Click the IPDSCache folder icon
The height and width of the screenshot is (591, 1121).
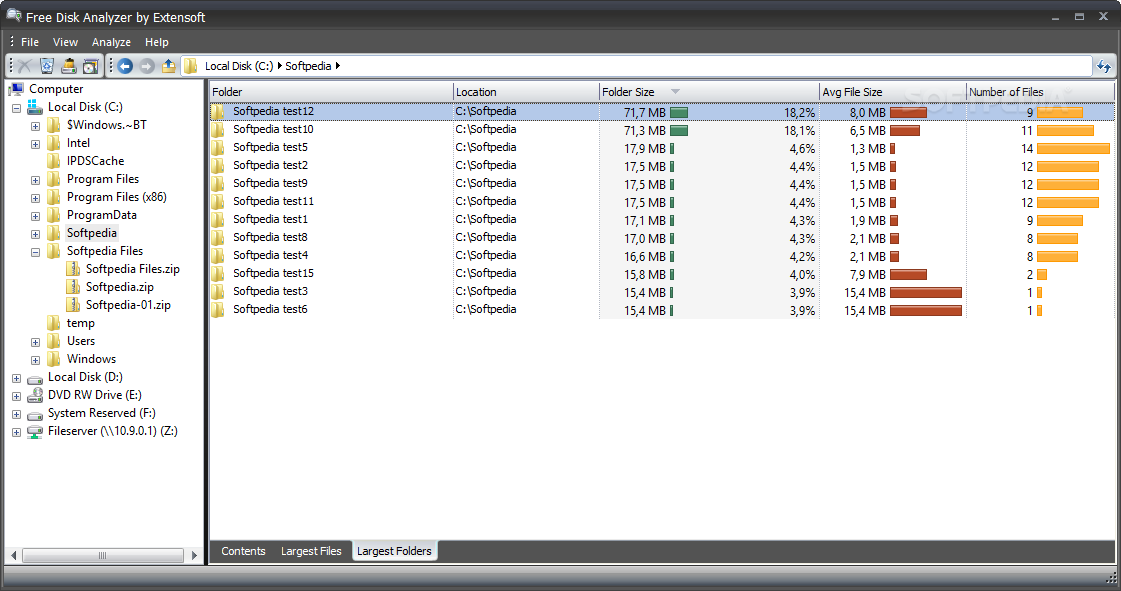[x=54, y=161]
